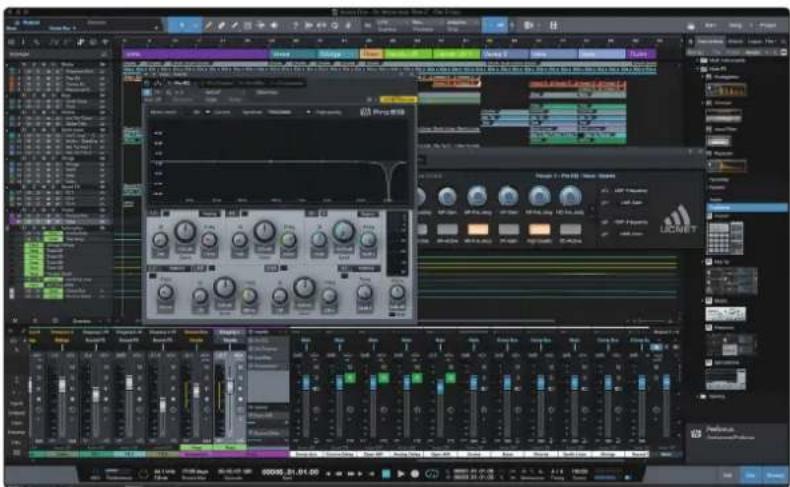Select the Range tool beside the Arrow tool
Image resolution: width=790 pixels, height=487 pixels.
click(x=195, y=25)
